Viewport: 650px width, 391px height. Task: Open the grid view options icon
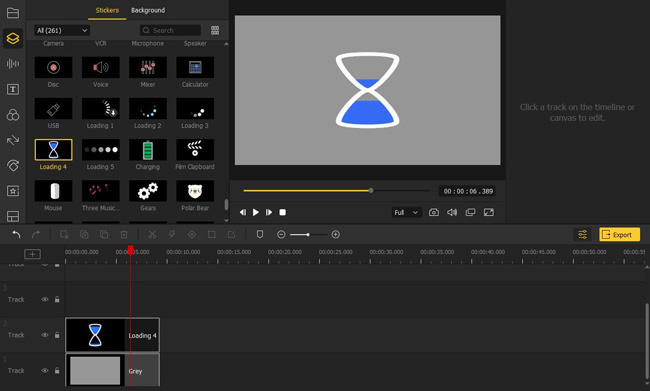click(215, 30)
